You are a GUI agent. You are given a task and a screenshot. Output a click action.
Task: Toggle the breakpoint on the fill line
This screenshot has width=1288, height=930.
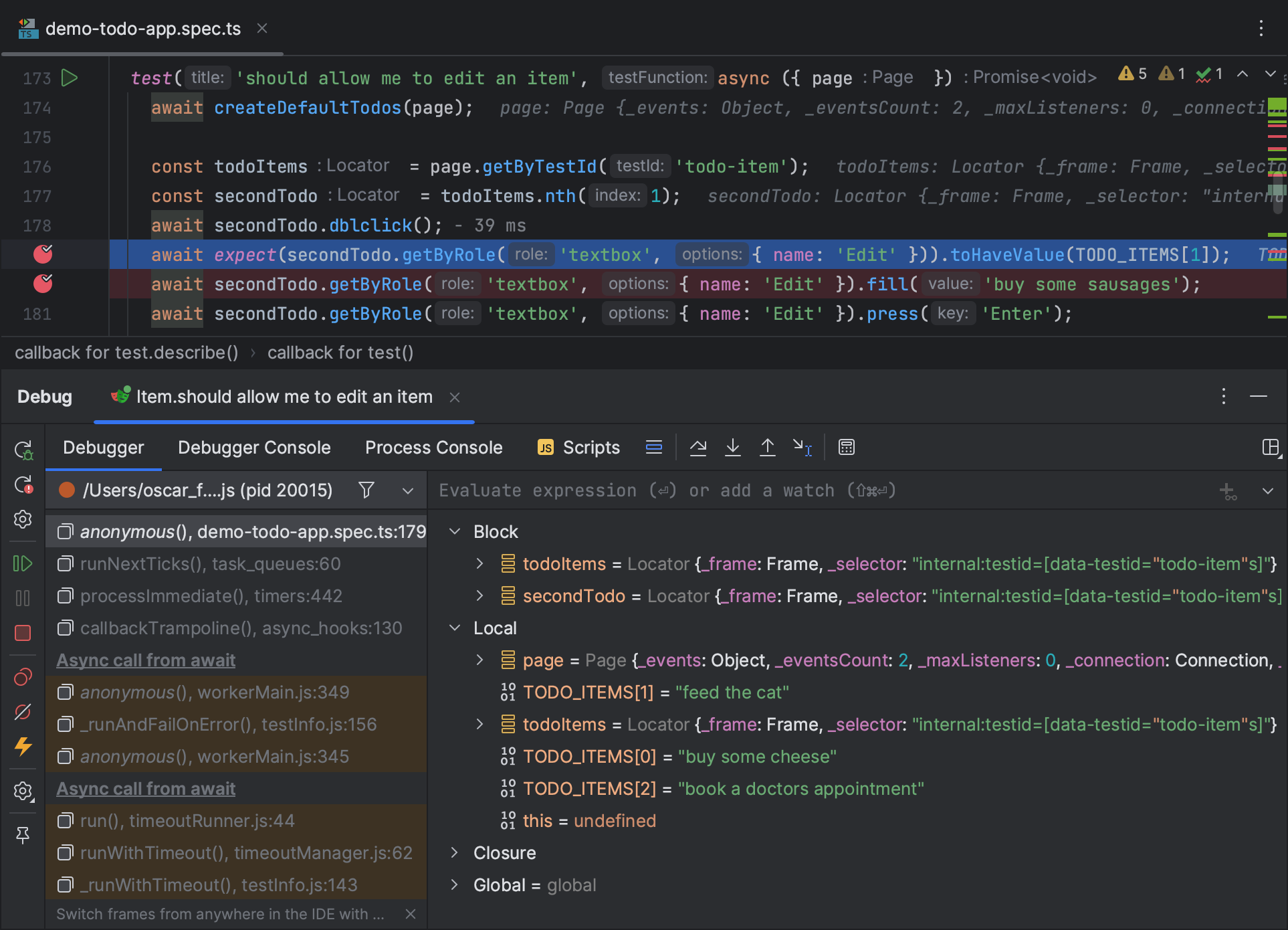click(x=43, y=284)
